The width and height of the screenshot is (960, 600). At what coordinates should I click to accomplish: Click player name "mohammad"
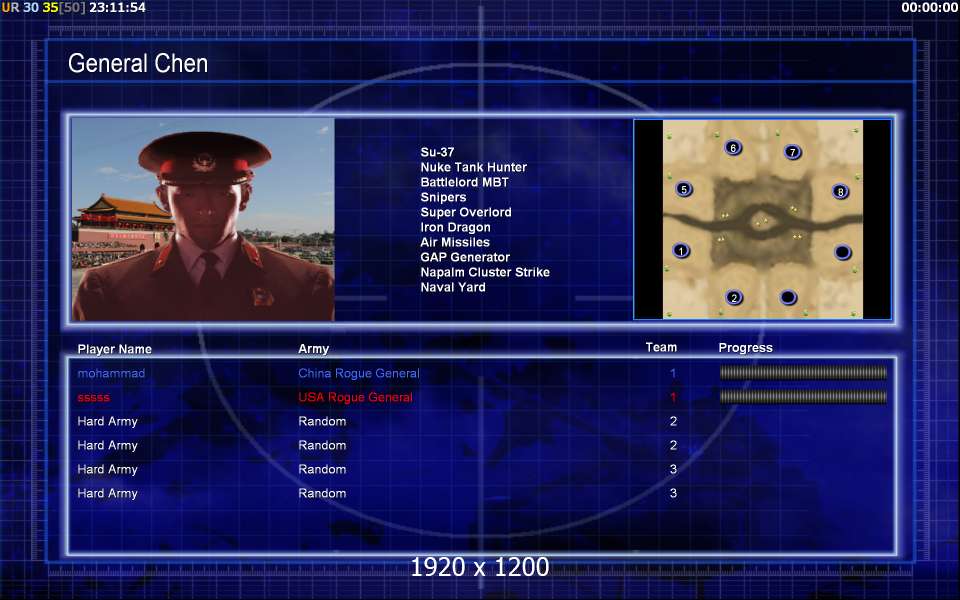pos(111,373)
